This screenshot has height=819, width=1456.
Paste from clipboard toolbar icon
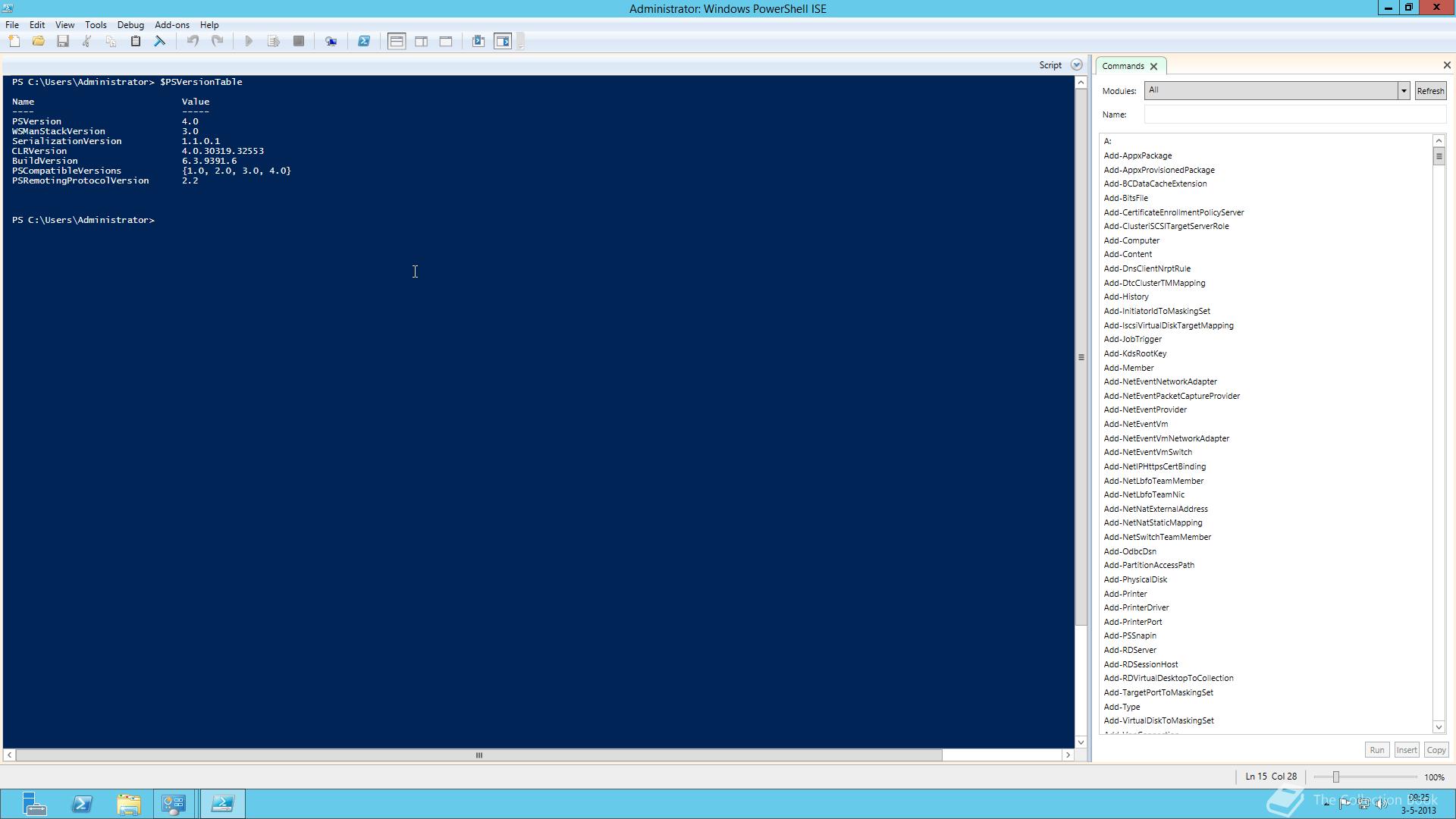click(x=136, y=42)
